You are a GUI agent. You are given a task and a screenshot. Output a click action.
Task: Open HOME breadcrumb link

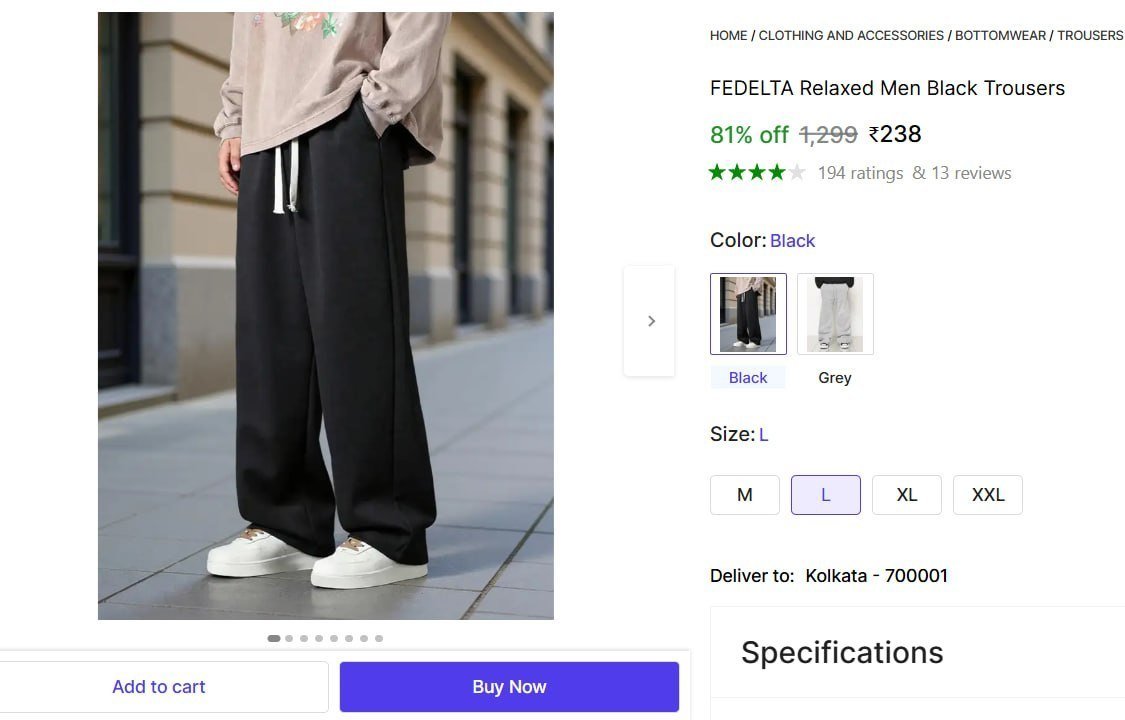[728, 35]
